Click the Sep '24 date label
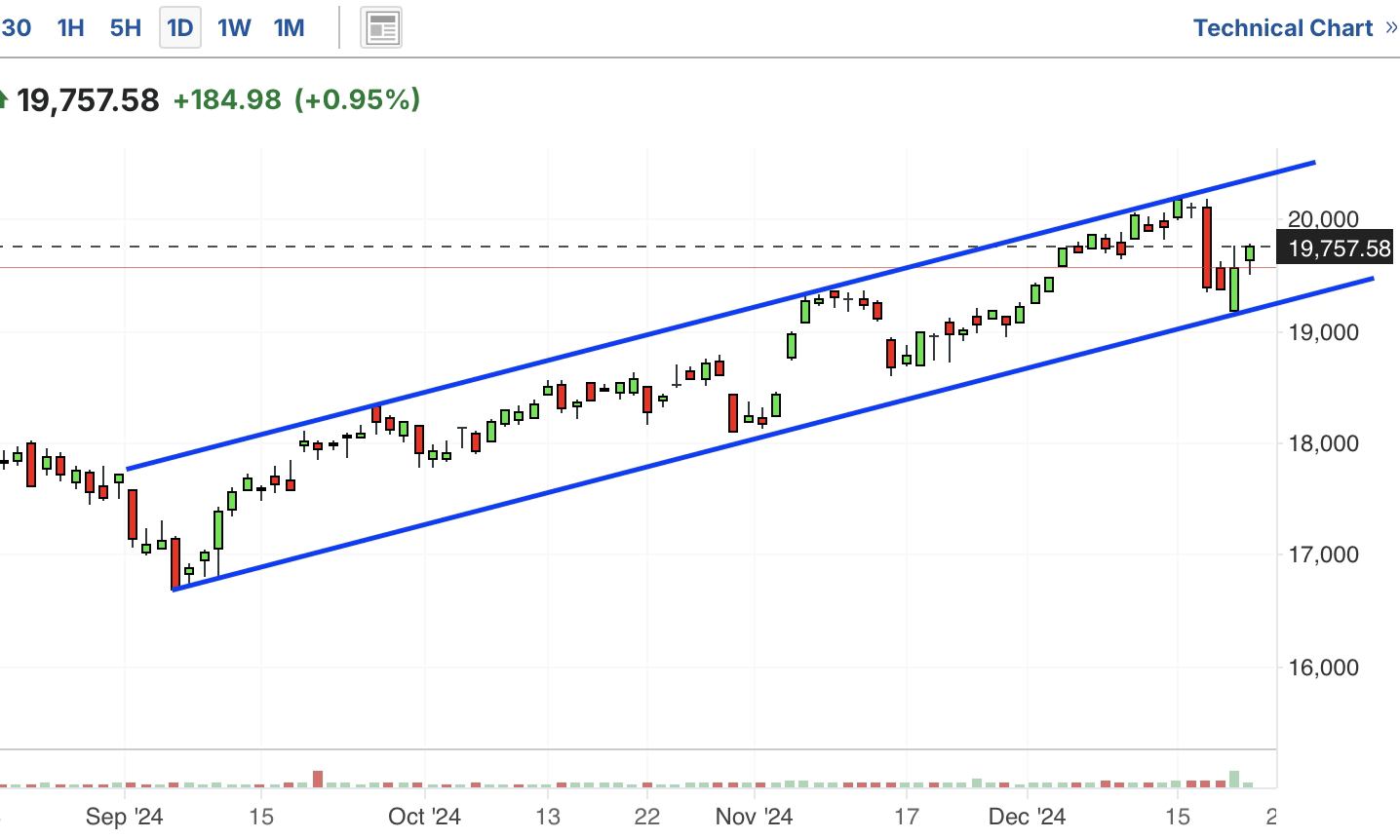The image size is (1400, 840). 125,816
